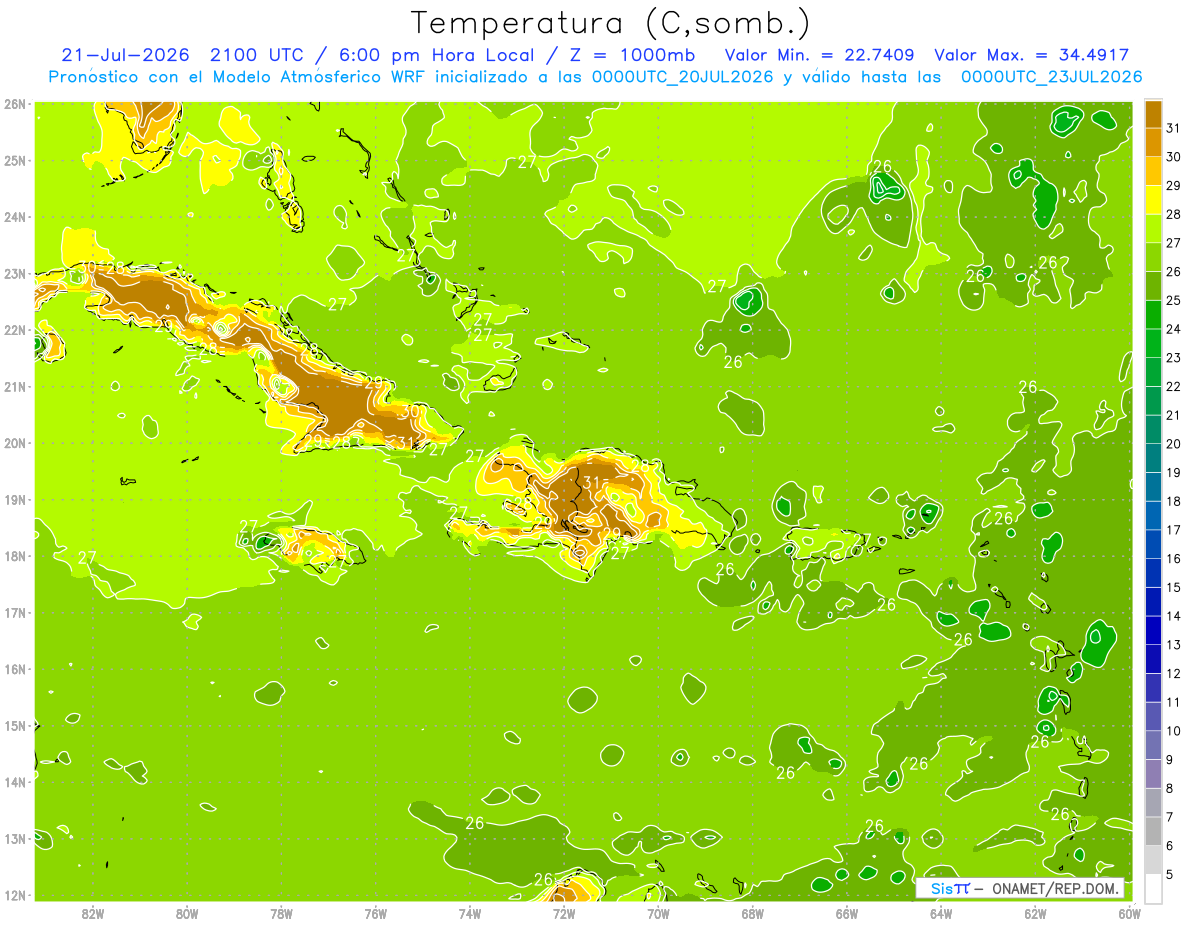1200x927 pixels.
Task: Select the dark brown swatch above 31
Action: coord(1153,113)
